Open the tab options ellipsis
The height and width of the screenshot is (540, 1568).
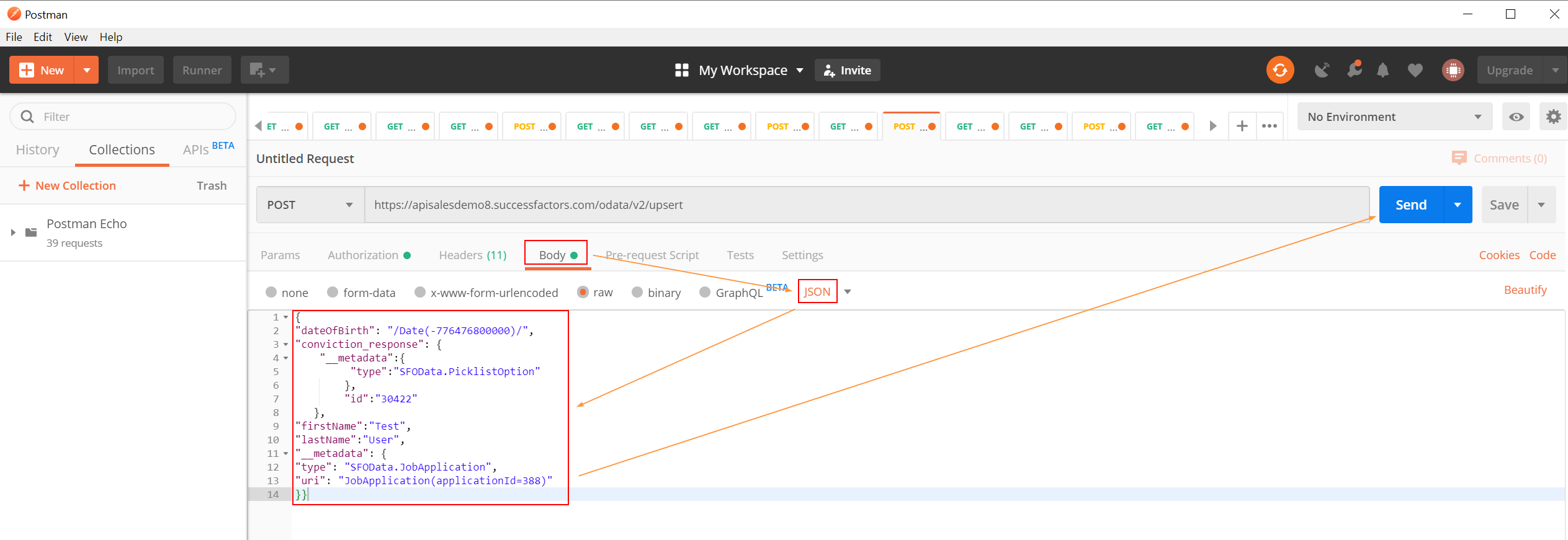(1269, 126)
